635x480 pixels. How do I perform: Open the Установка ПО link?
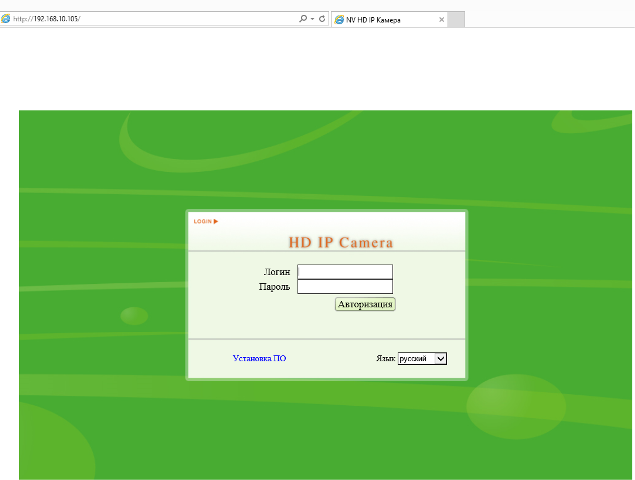coord(260,358)
